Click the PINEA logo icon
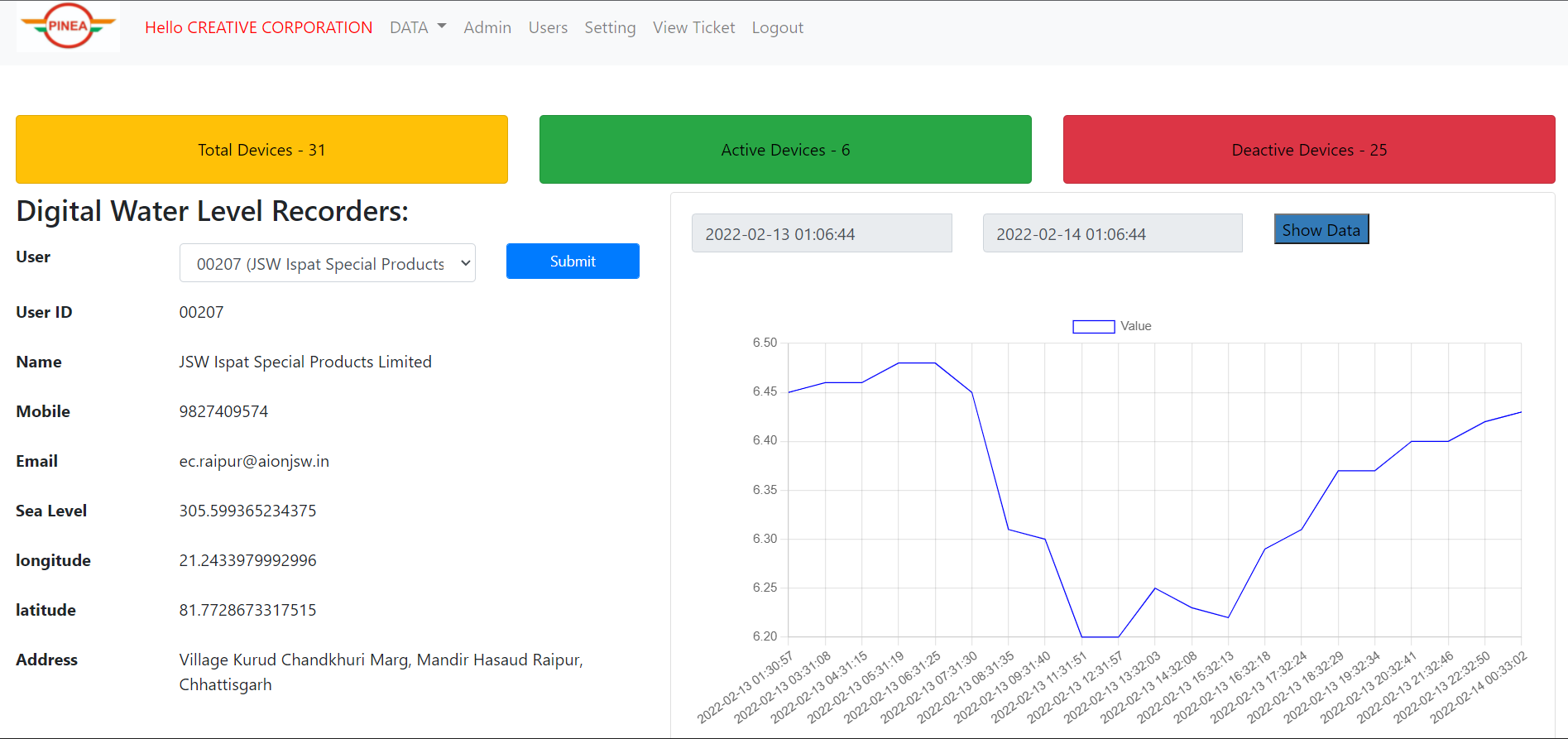1568x739 pixels. click(68, 26)
